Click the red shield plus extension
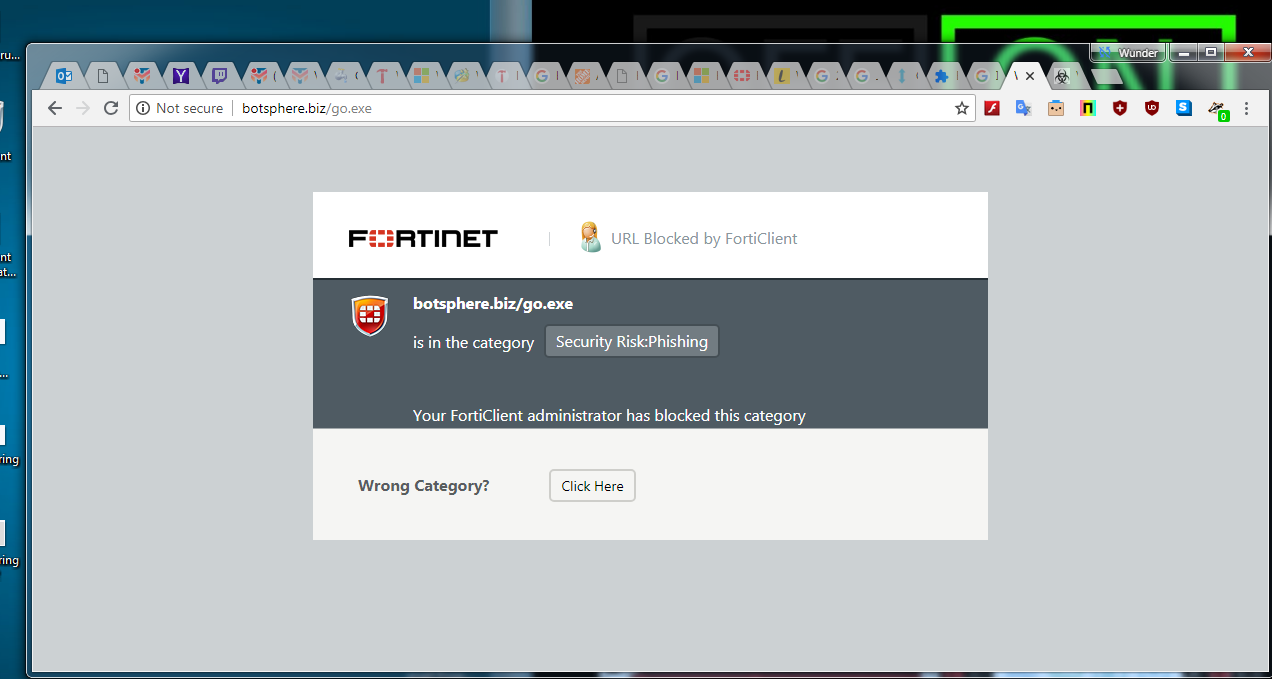Screen dimensions: 1272x679 pos(1120,108)
